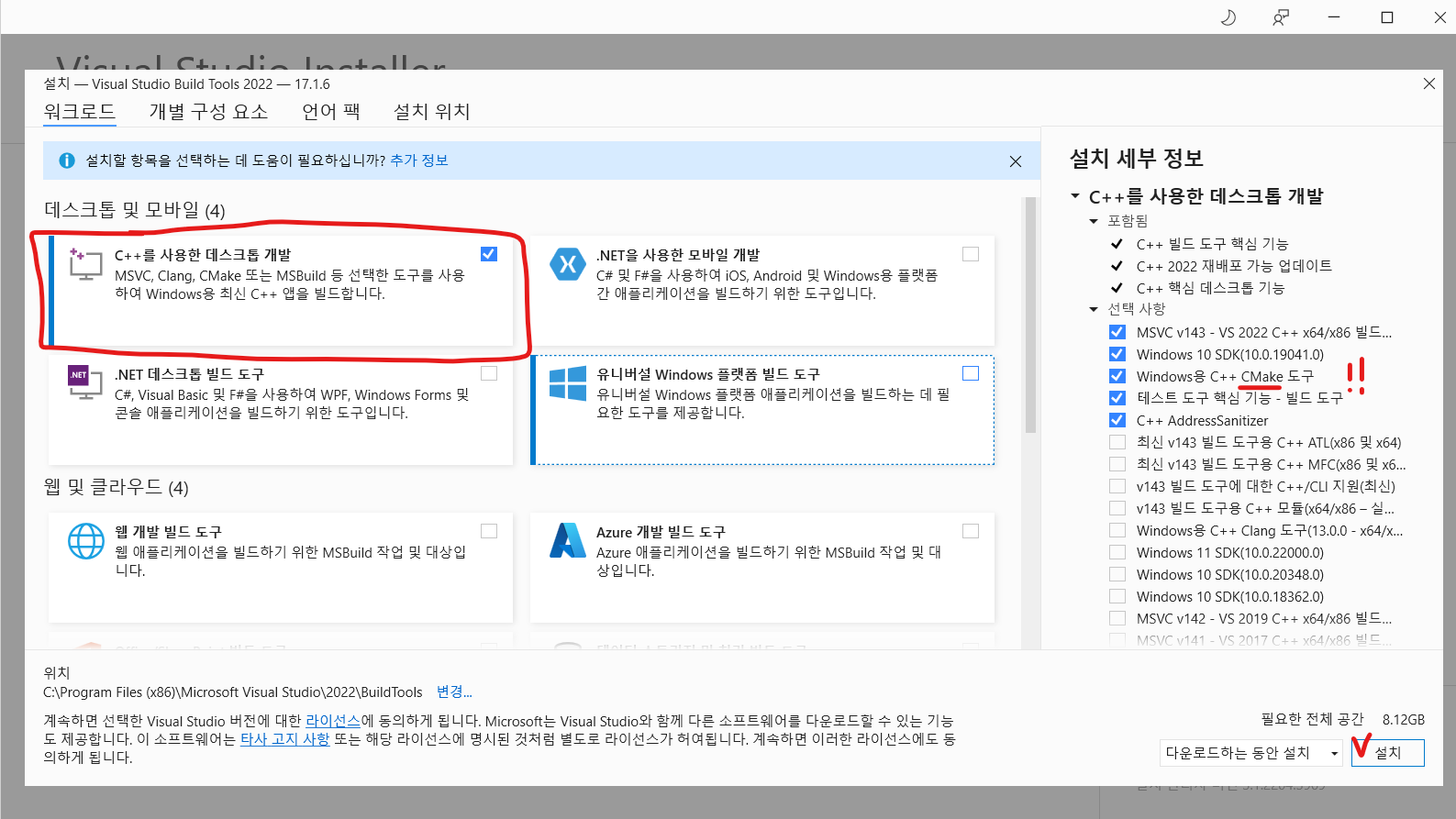Uncheck Windows용 C++ CMake 도구
This screenshot has width=1456, height=819.
[1117, 376]
